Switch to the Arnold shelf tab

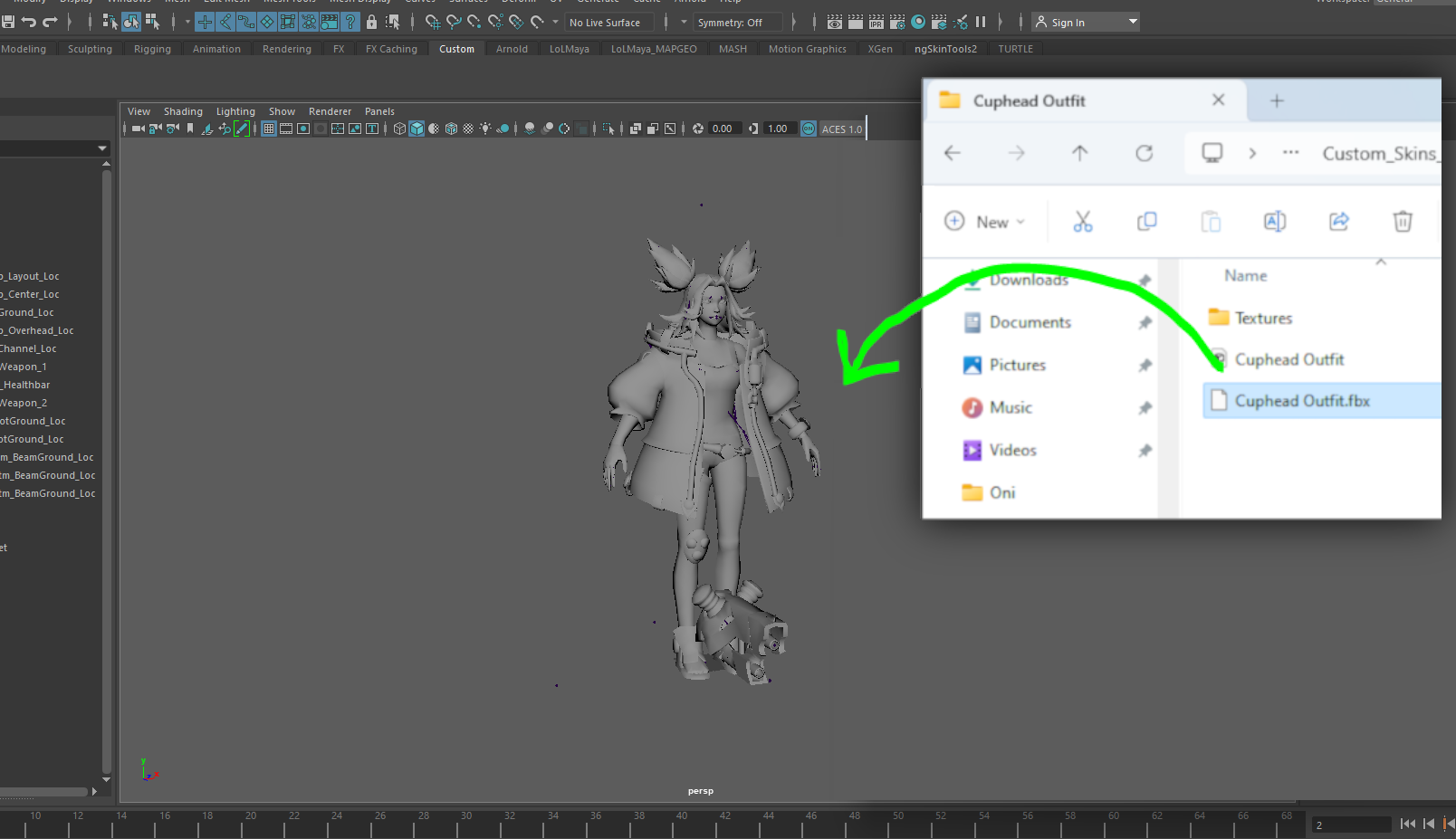point(512,49)
